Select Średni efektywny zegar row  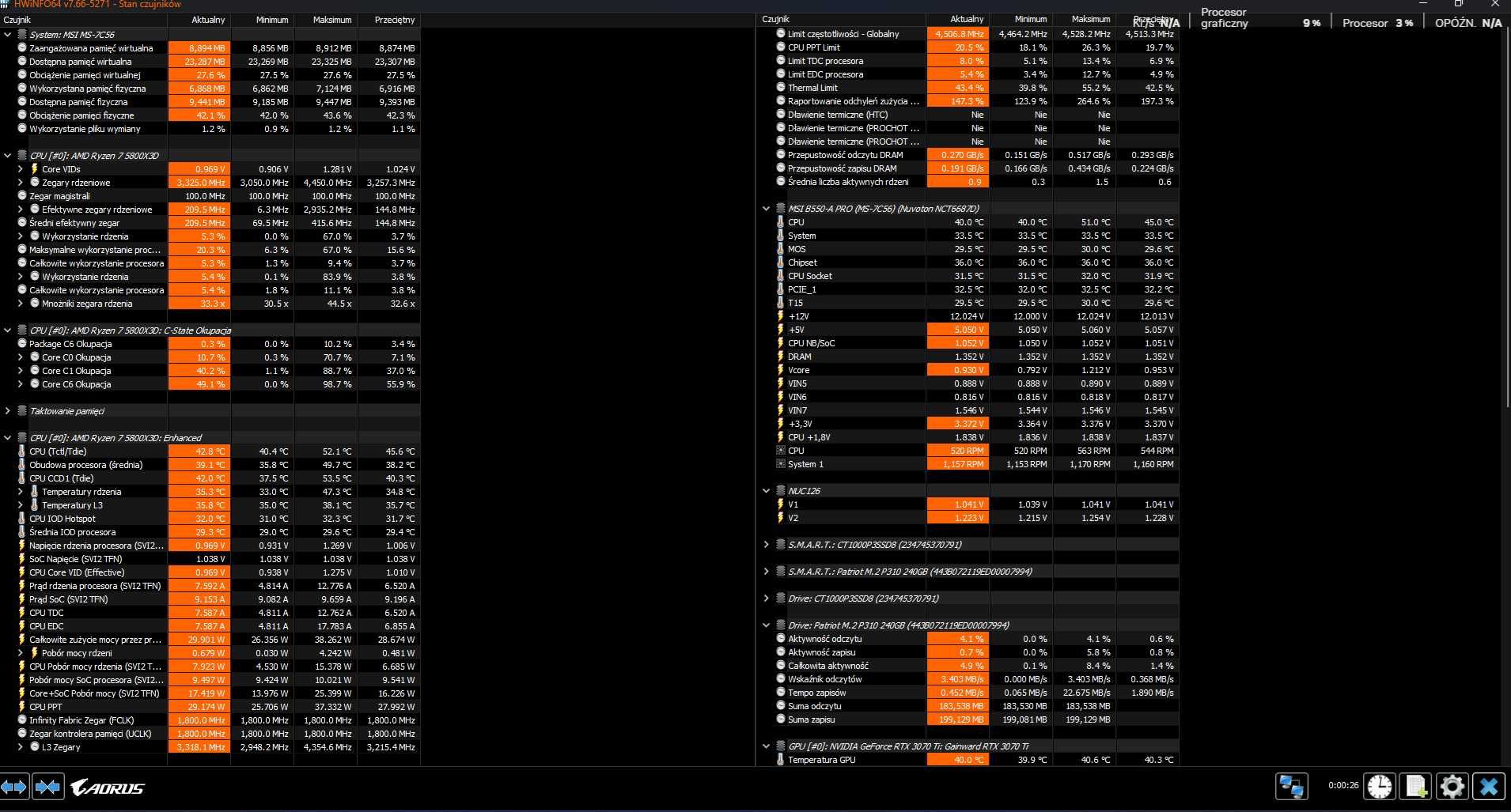(x=210, y=223)
